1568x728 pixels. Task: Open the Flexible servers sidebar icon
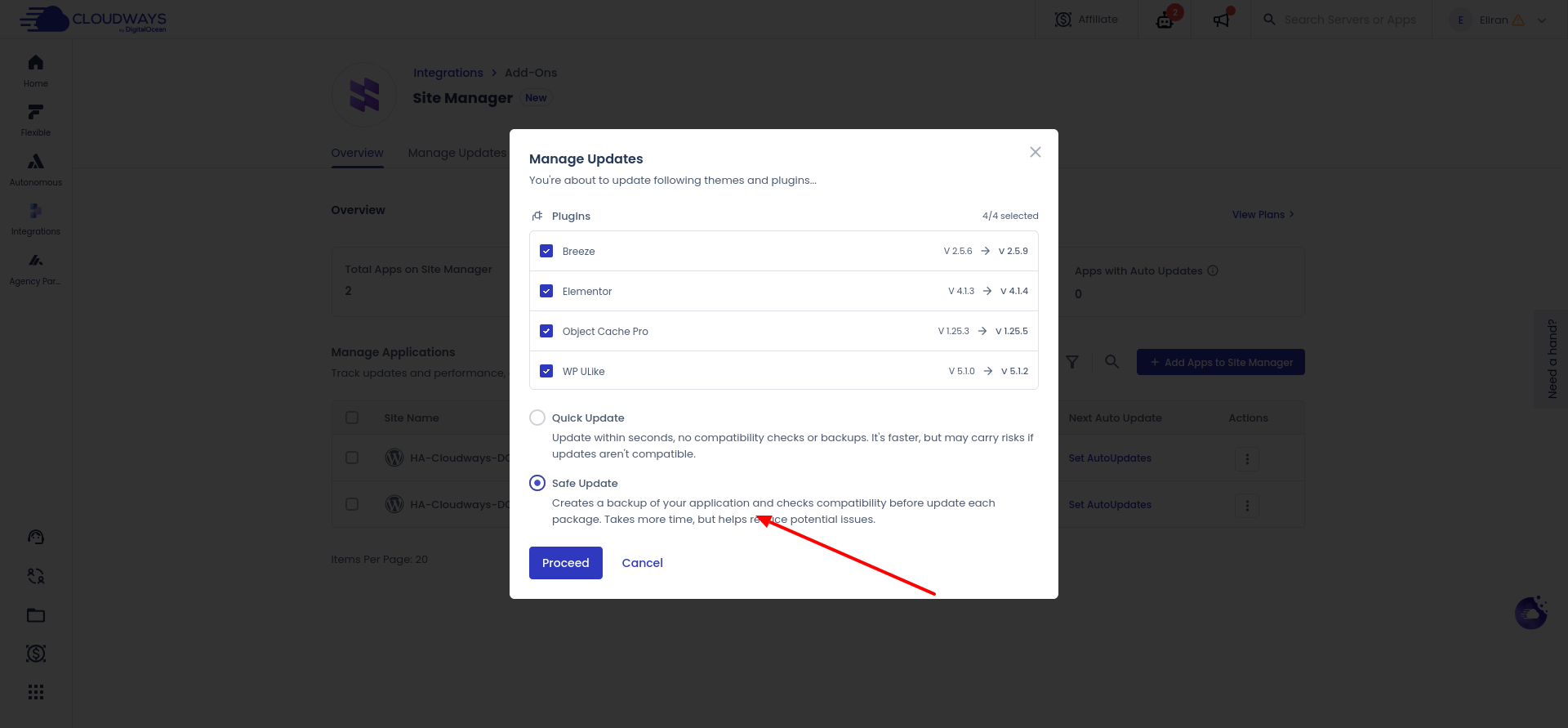pyautogui.click(x=36, y=112)
